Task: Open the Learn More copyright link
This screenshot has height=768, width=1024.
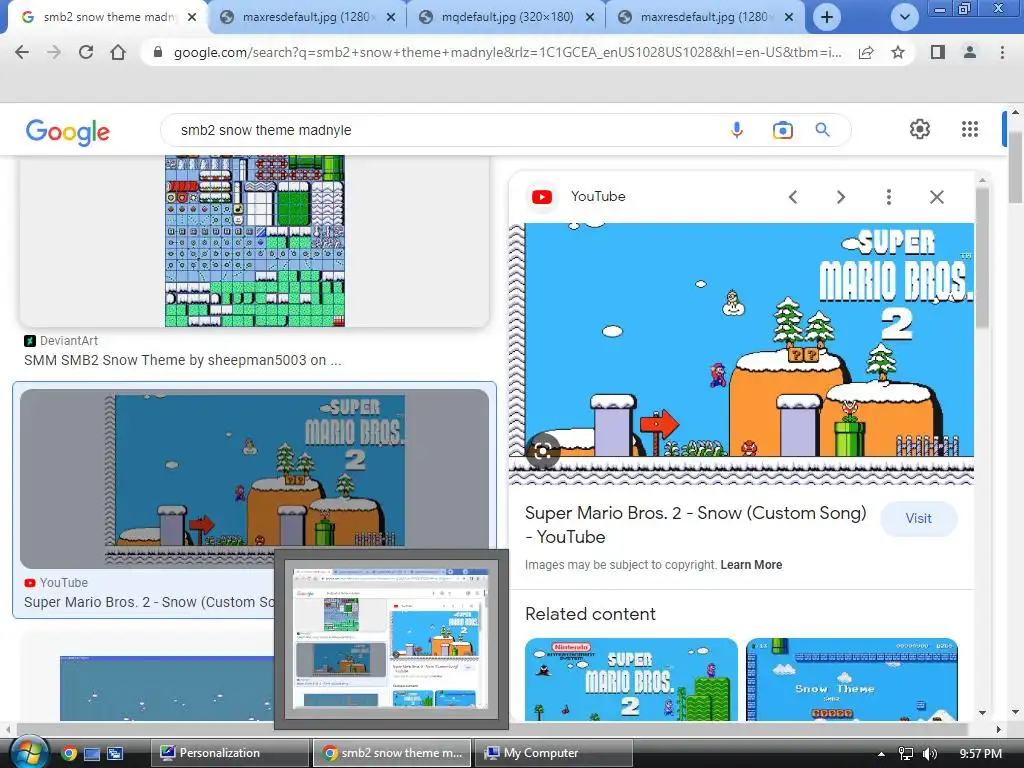Action: (751, 565)
